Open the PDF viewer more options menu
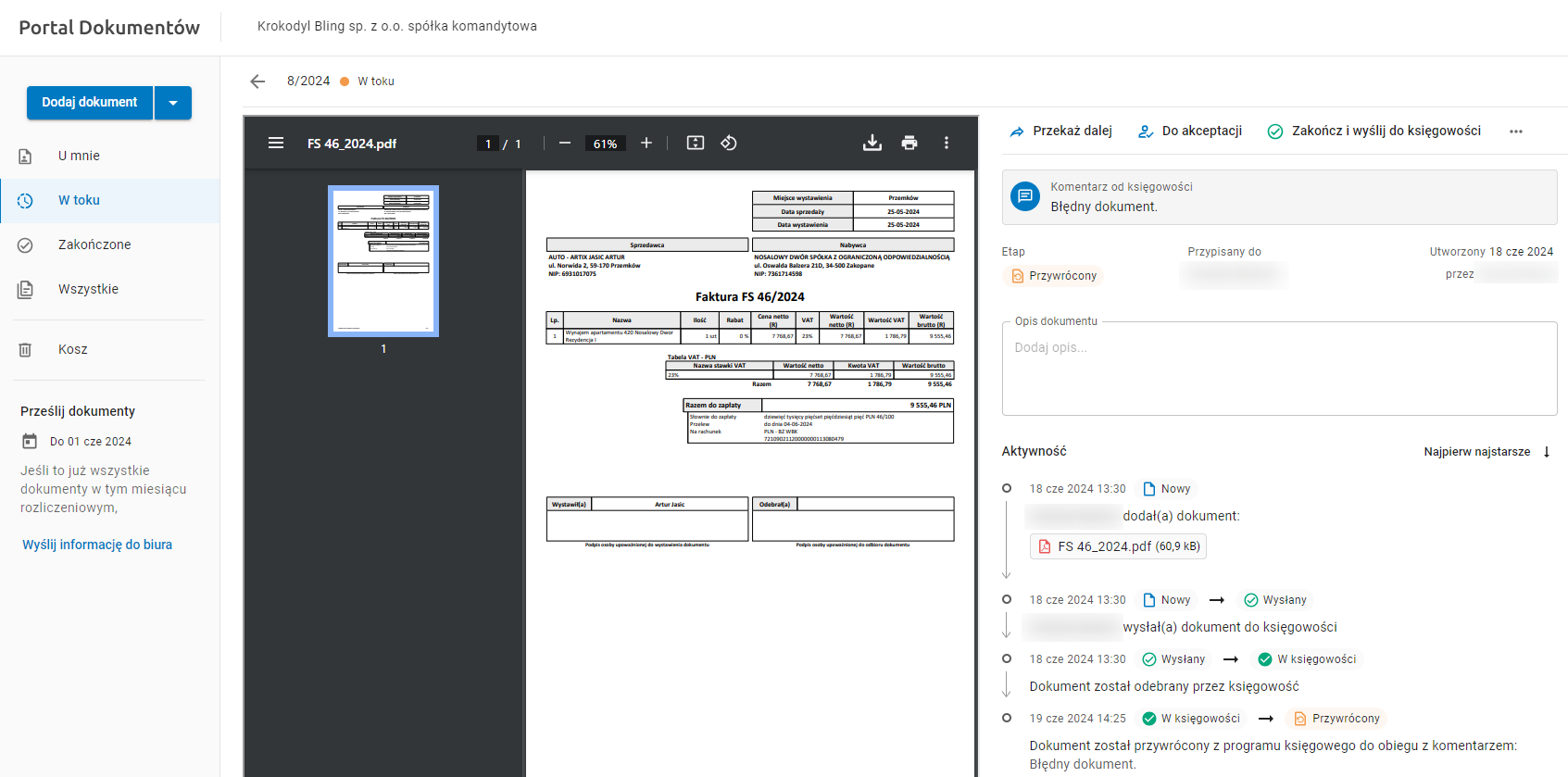1568x777 pixels. click(946, 143)
